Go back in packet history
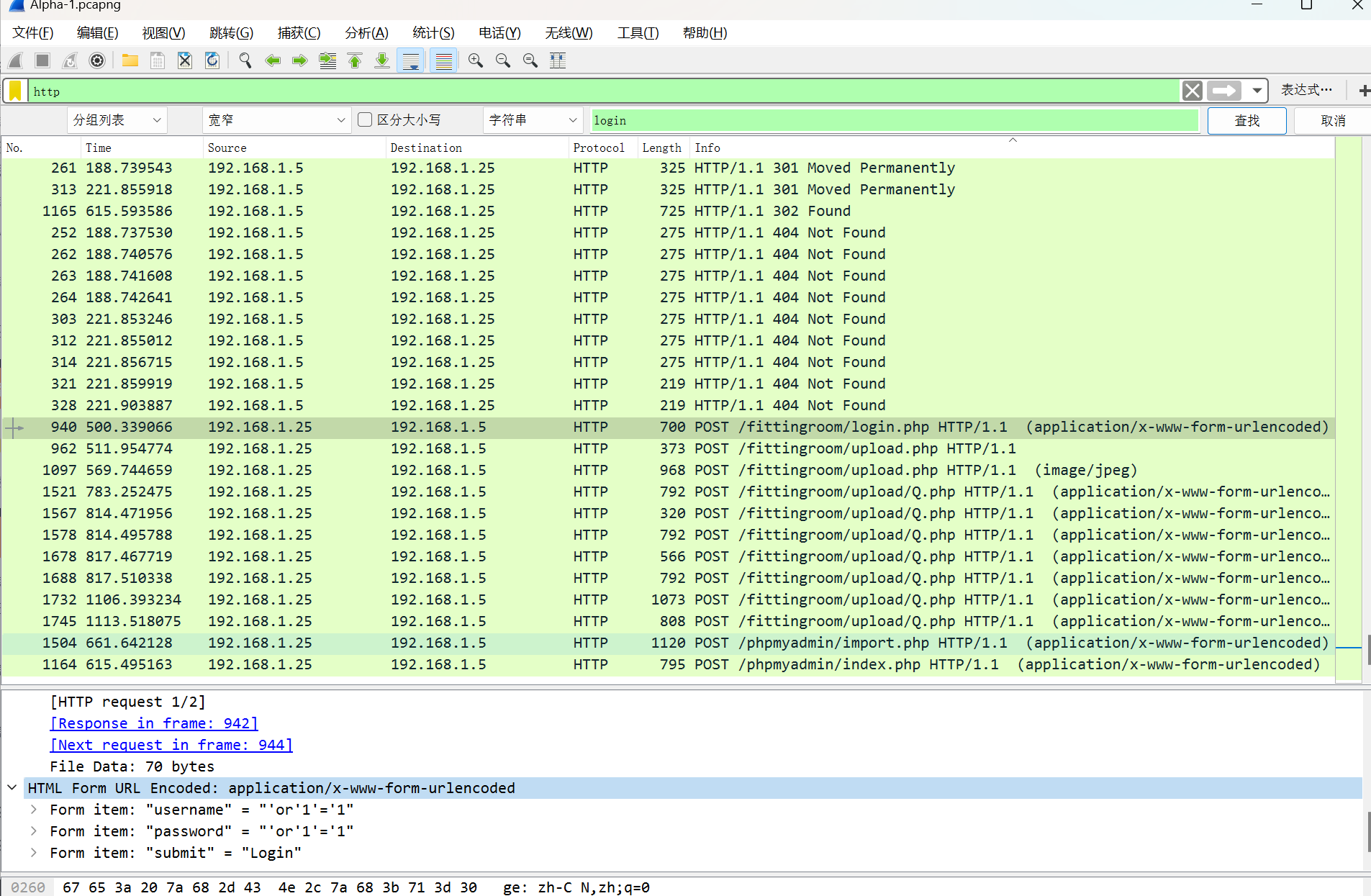Viewport: 1371px width, 896px height. (x=273, y=60)
